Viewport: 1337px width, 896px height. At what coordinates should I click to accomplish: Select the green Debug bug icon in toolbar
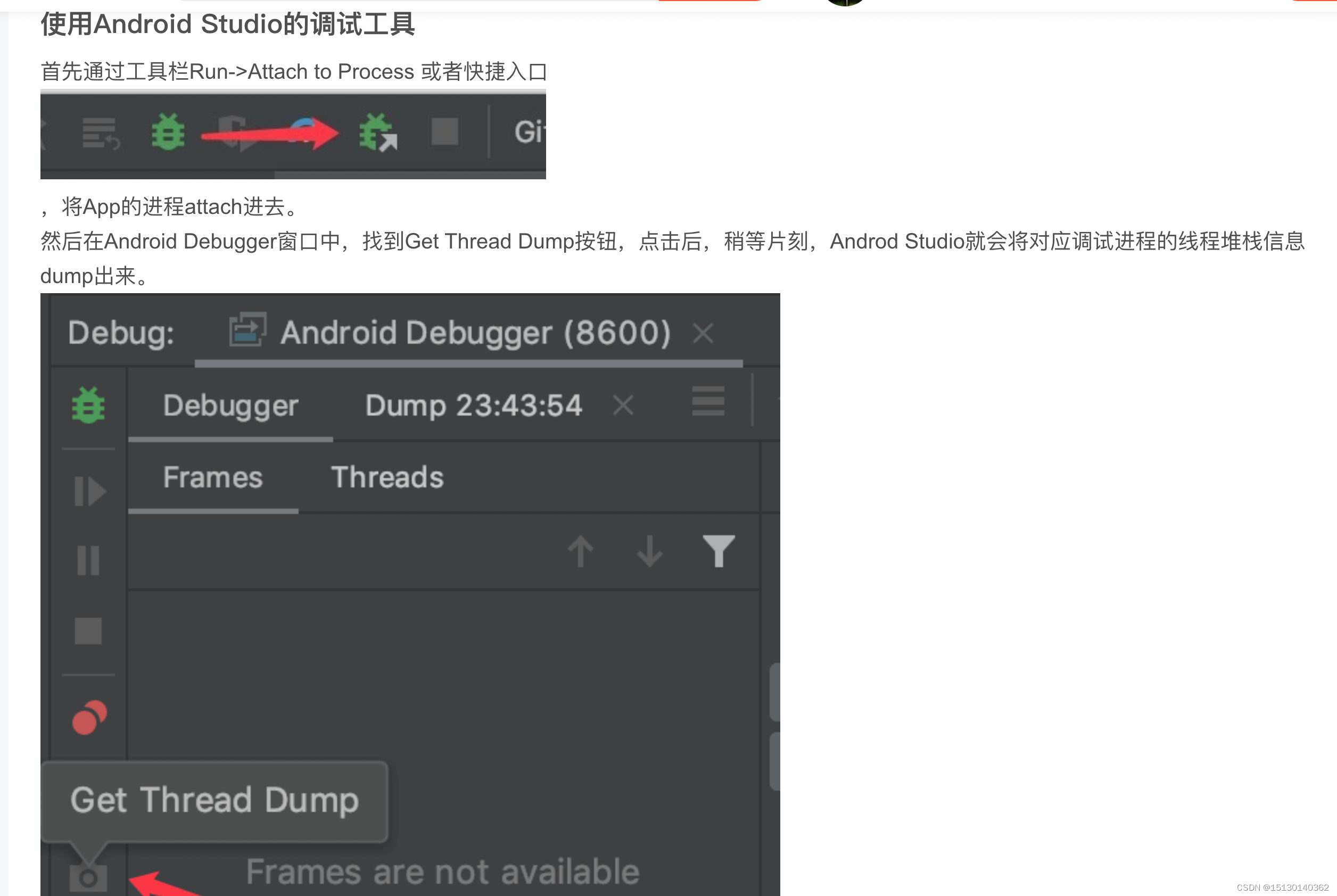click(x=167, y=132)
